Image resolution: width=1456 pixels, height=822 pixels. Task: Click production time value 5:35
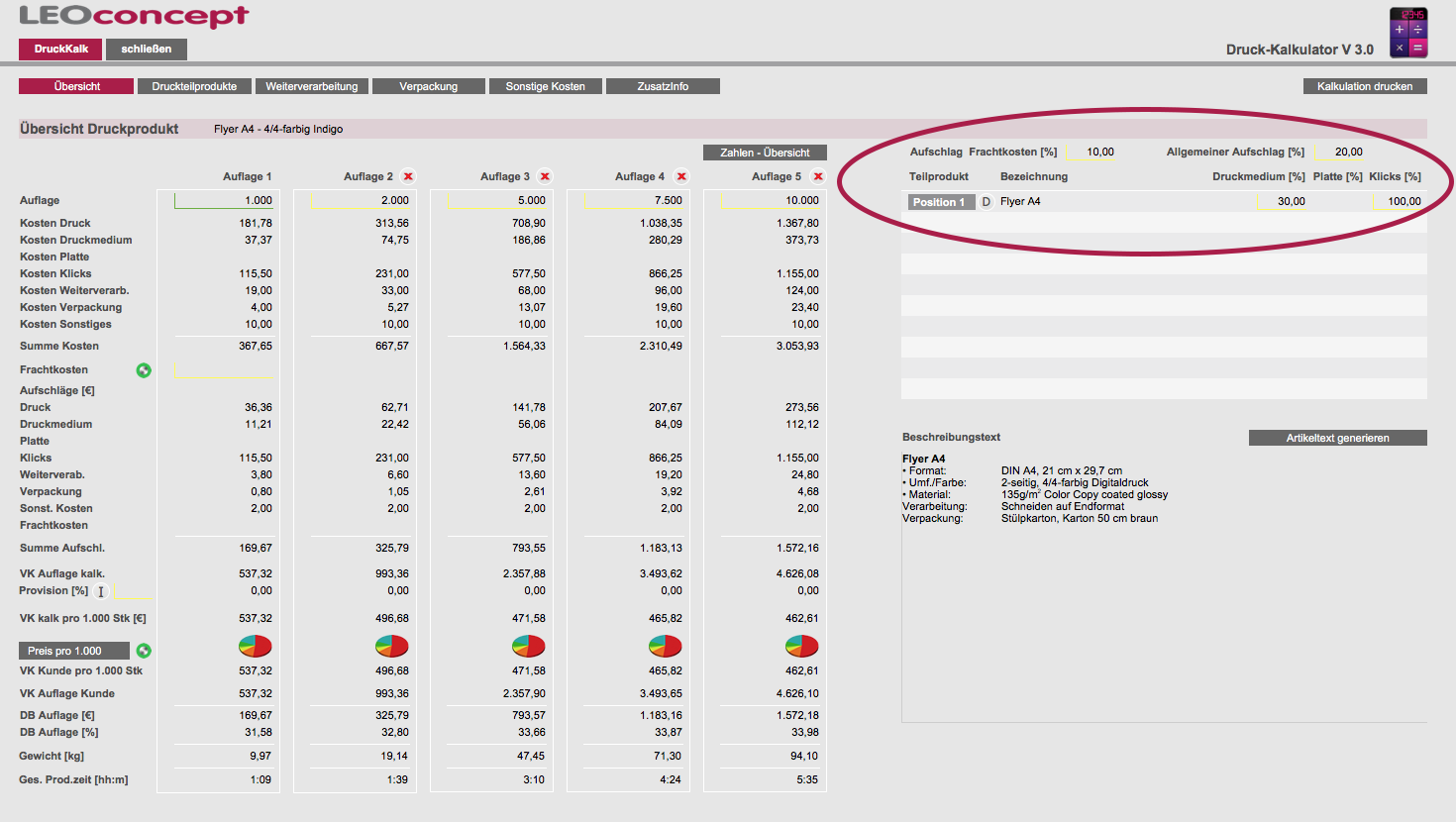coord(807,779)
